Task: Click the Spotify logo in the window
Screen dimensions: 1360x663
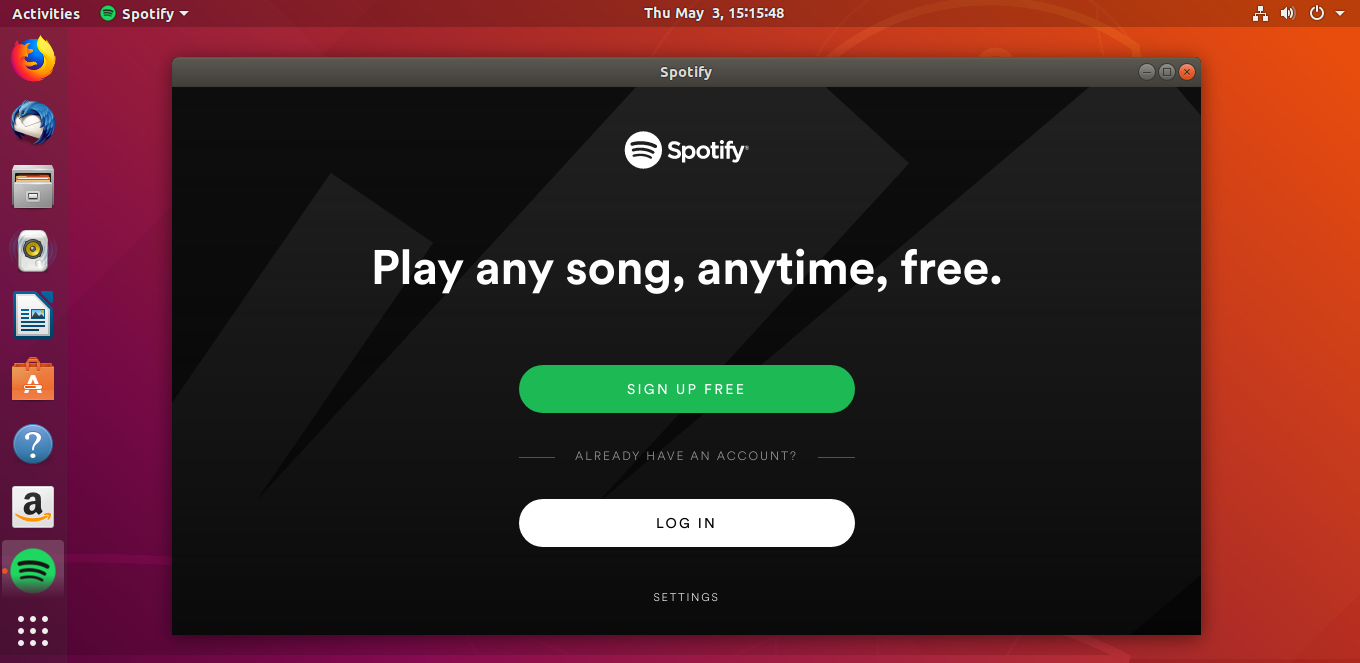Action: 686,150
